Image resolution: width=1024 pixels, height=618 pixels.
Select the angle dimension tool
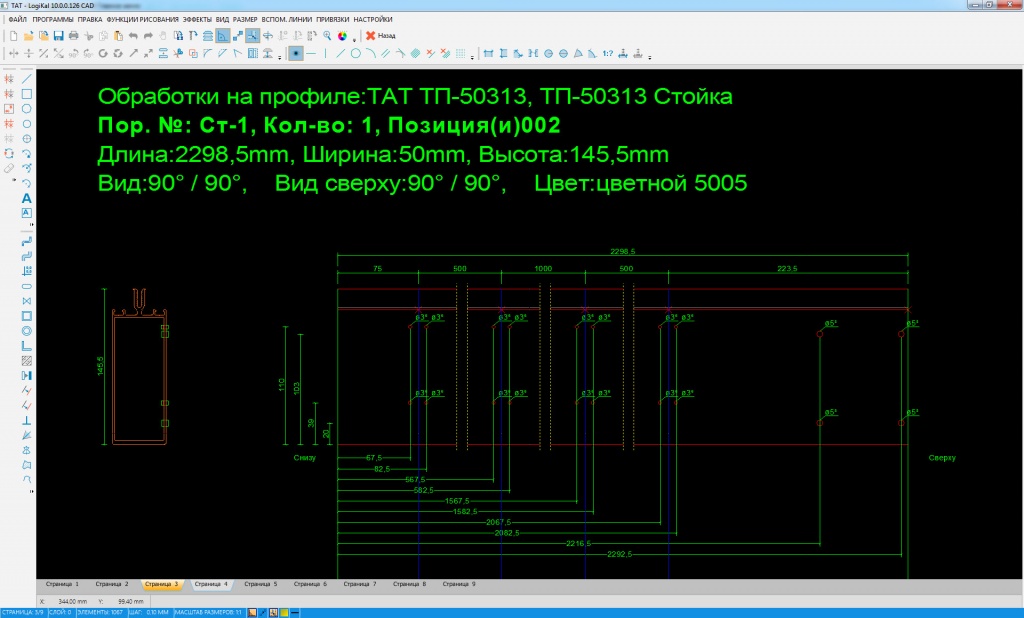[x=578, y=54]
